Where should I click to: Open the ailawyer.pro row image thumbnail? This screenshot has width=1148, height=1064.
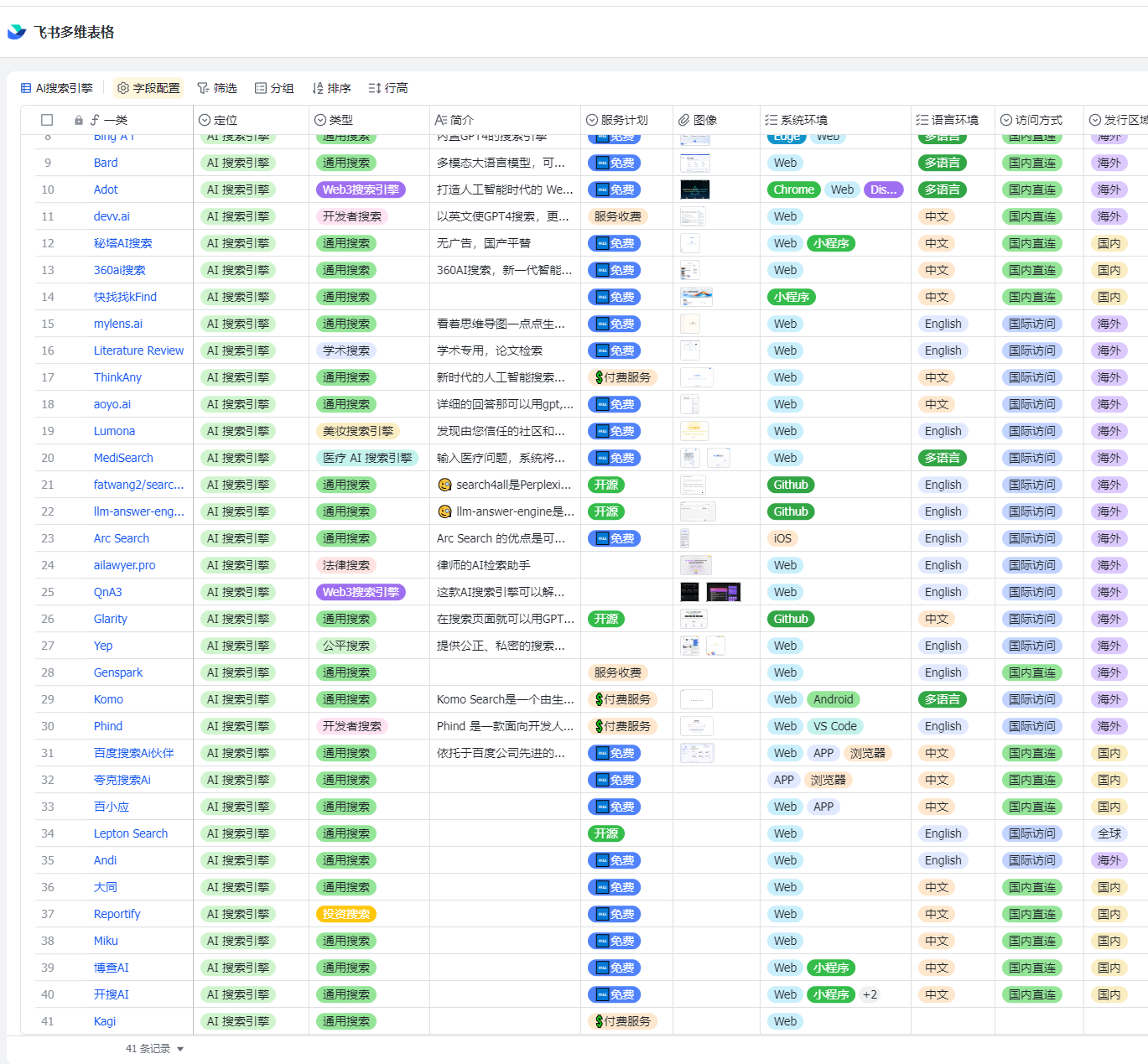point(696,565)
